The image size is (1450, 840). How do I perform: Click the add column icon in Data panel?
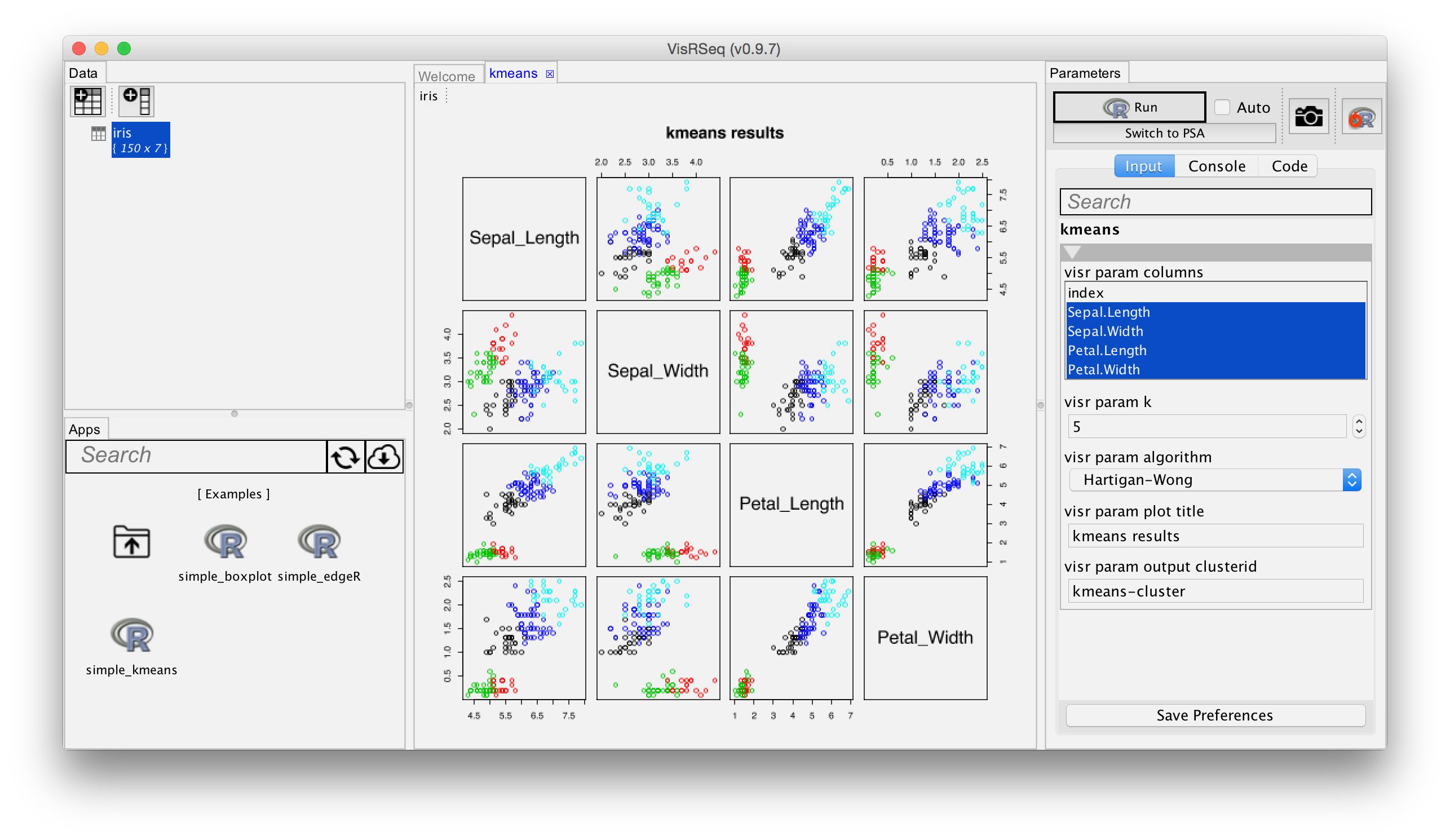pos(136,101)
